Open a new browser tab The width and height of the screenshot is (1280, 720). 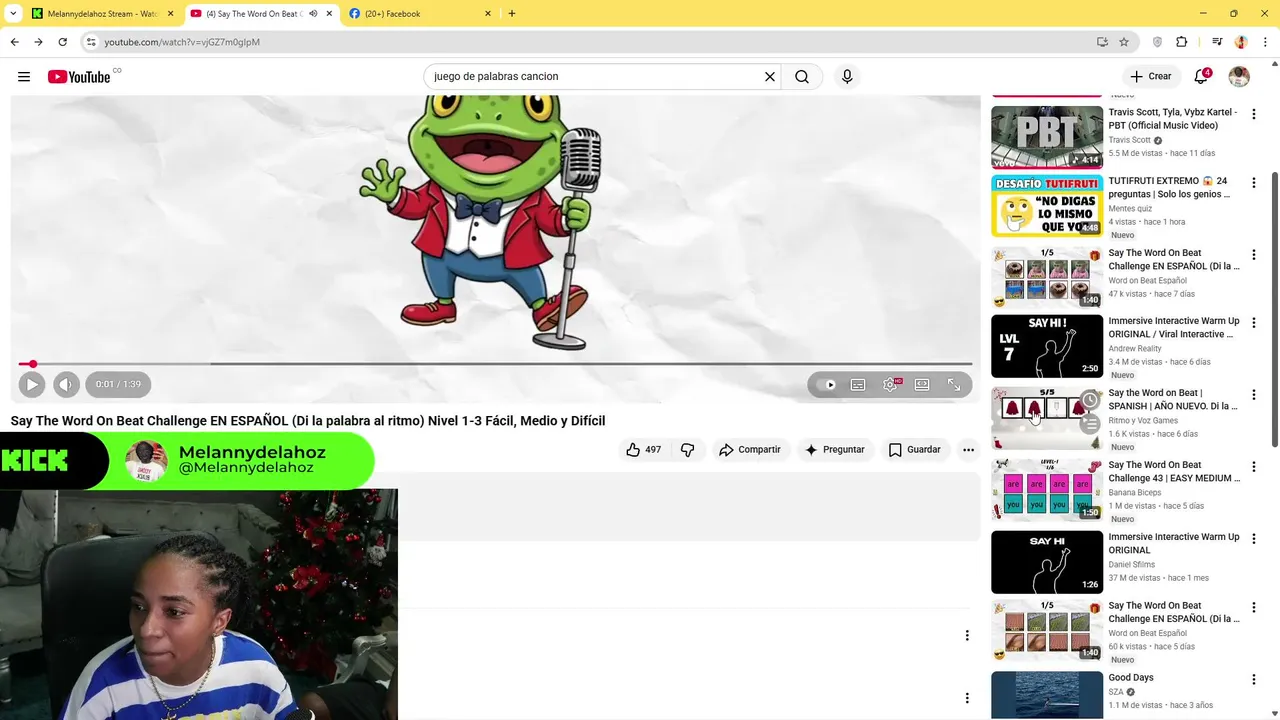(x=512, y=14)
